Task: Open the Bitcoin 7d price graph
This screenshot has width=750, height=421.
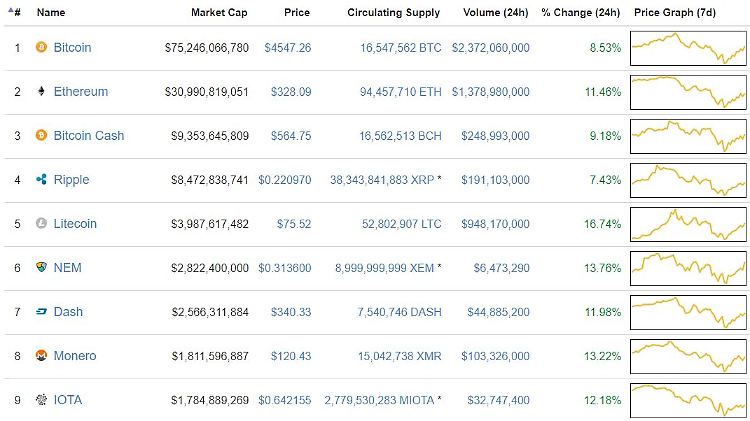Action: (x=688, y=48)
